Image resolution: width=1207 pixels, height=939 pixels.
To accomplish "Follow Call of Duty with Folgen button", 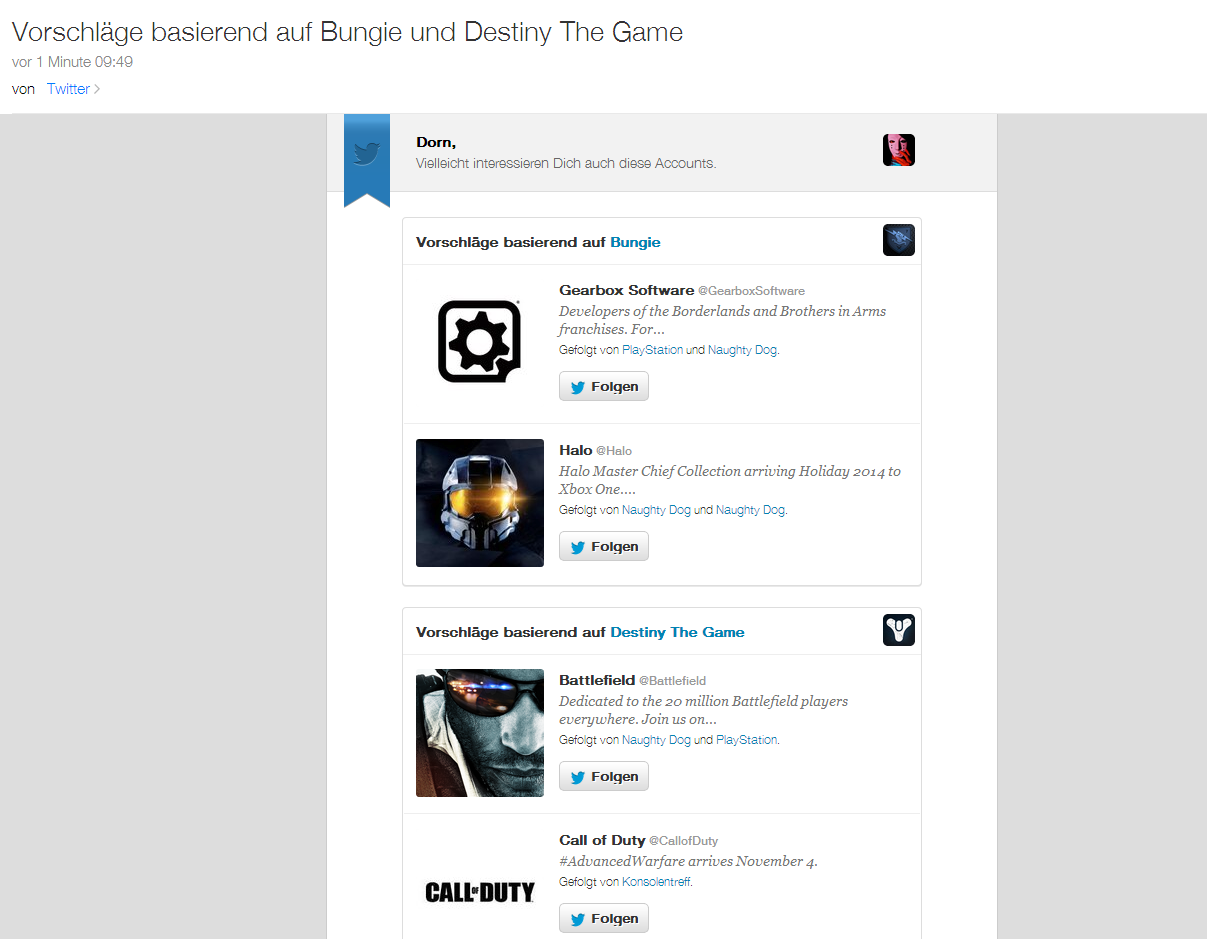I will [604, 918].
